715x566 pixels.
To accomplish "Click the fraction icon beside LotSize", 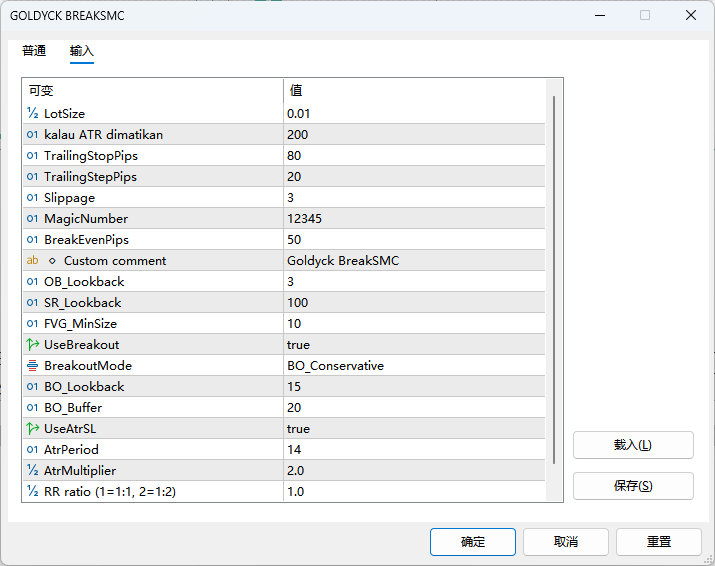I will click(33, 114).
